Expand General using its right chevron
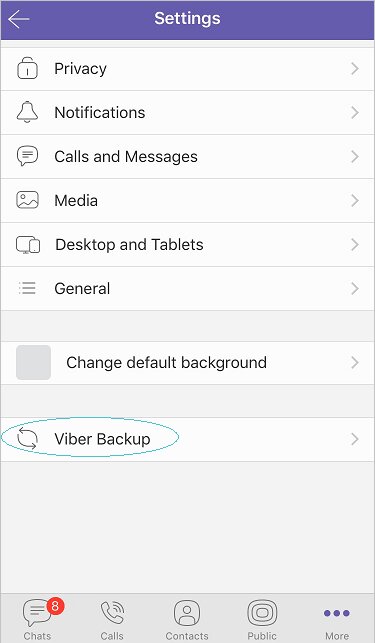 point(355,289)
